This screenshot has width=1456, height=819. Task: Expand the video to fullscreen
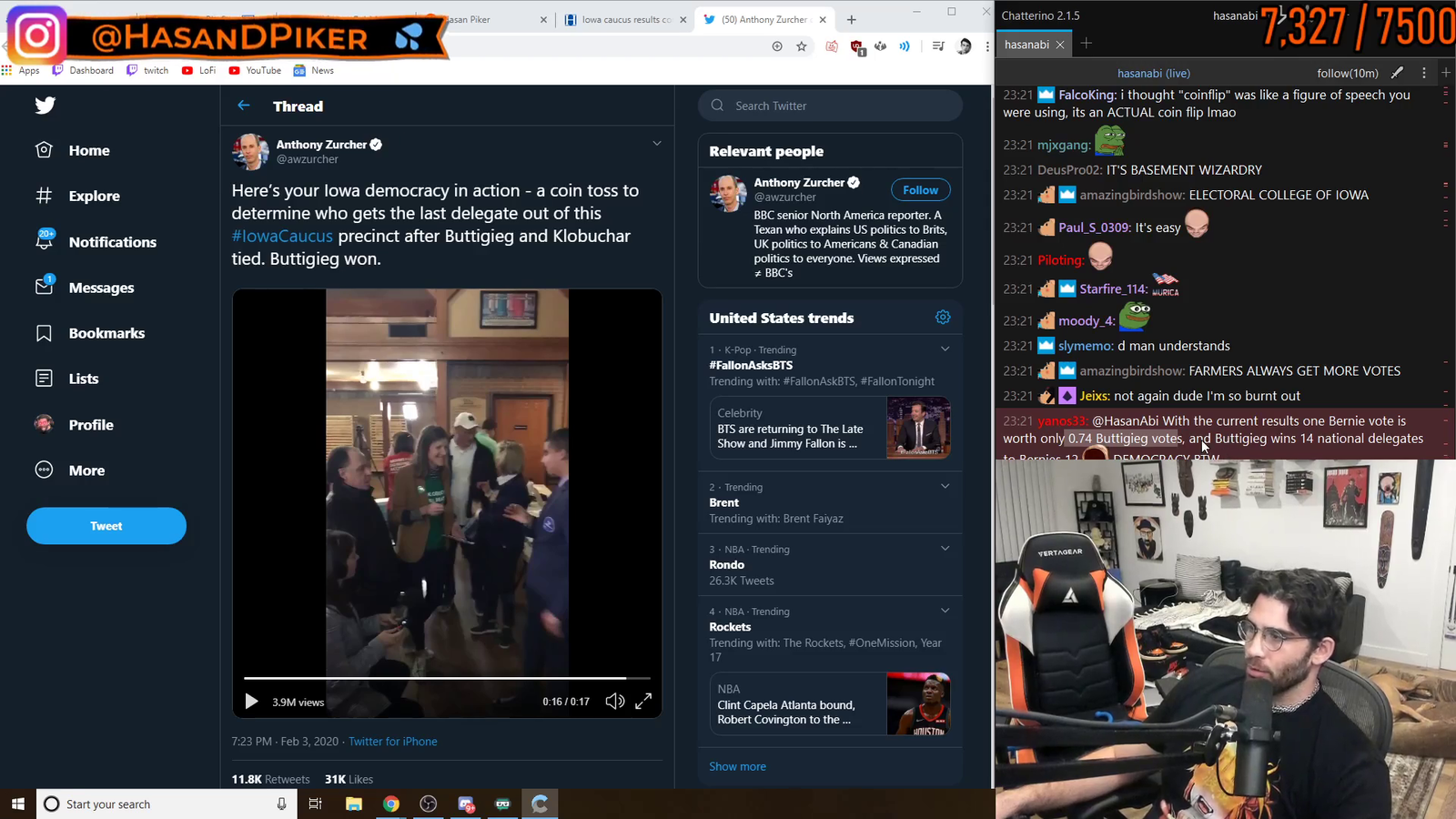[643, 701]
